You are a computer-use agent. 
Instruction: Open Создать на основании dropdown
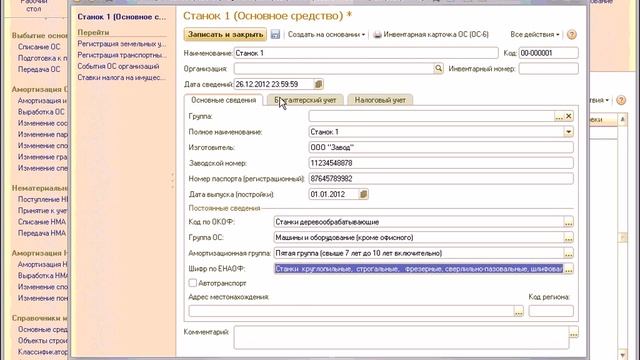coord(327,35)
